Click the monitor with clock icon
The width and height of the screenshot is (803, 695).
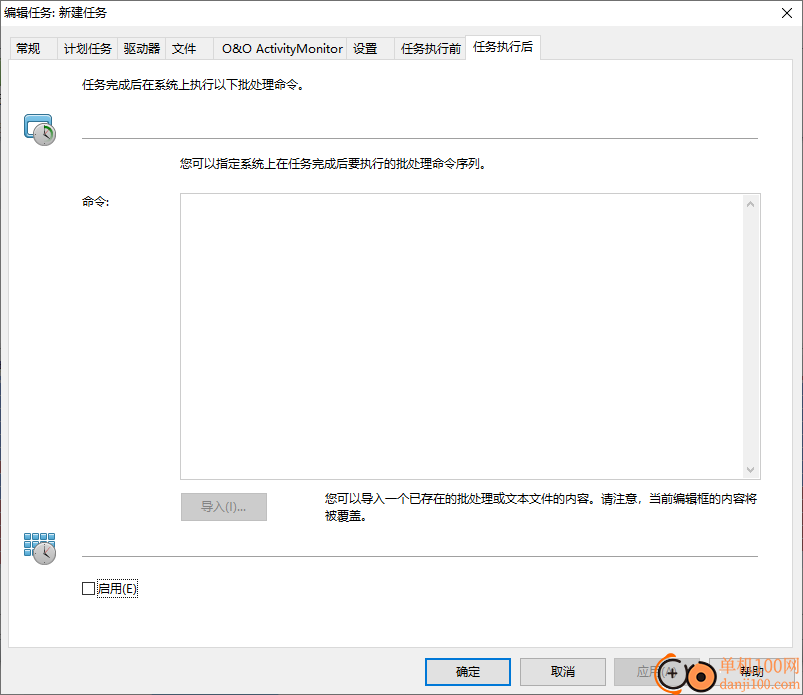click(x=40, y=130)
